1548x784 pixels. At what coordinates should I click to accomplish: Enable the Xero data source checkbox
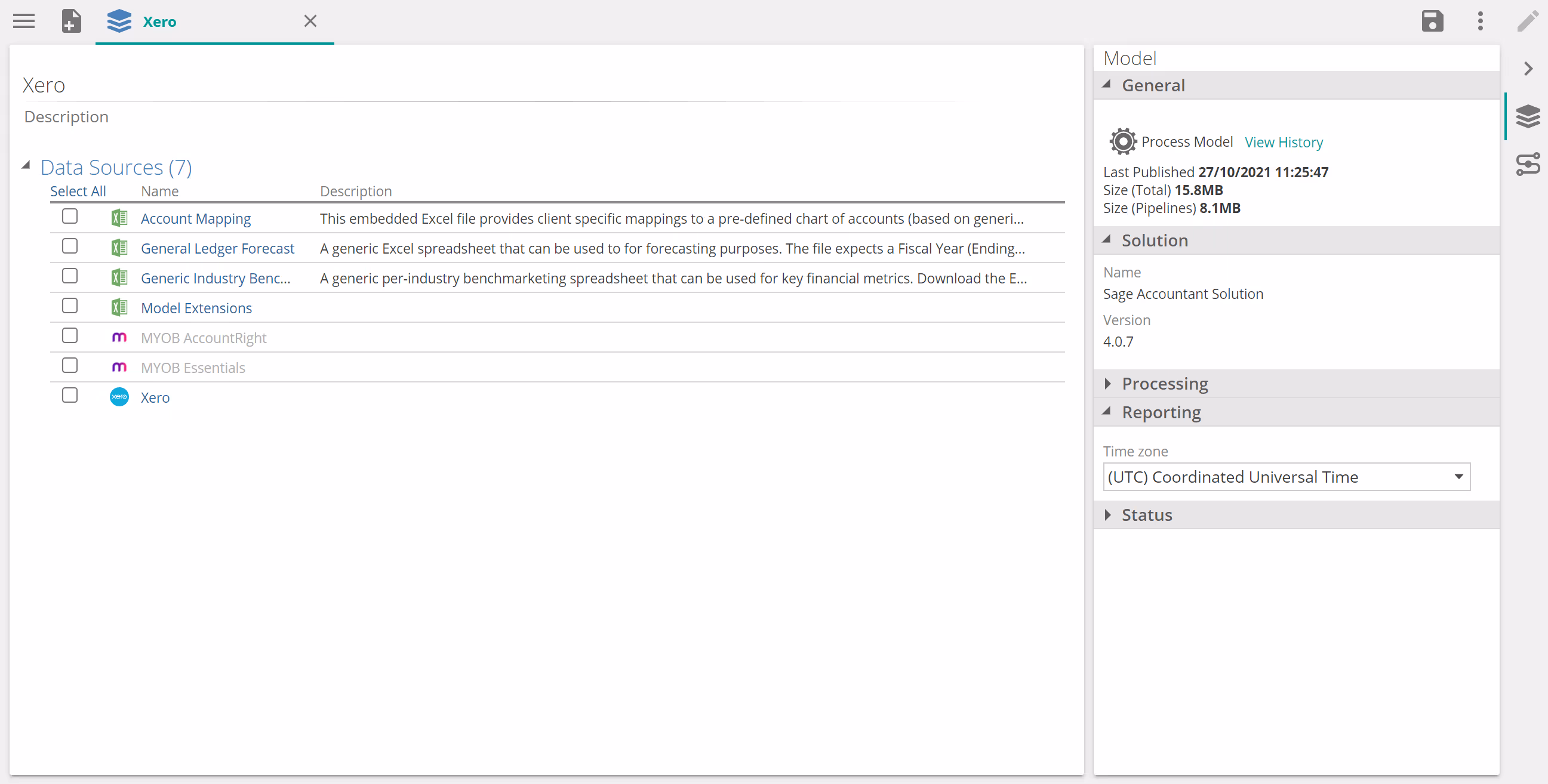(x=70, y=396)
